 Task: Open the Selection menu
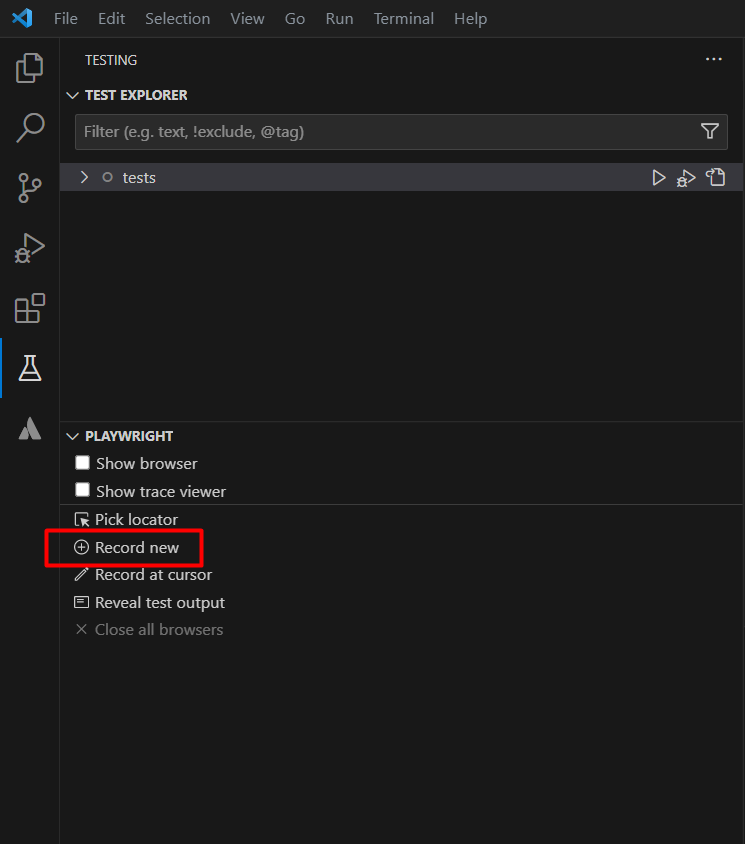178,19
